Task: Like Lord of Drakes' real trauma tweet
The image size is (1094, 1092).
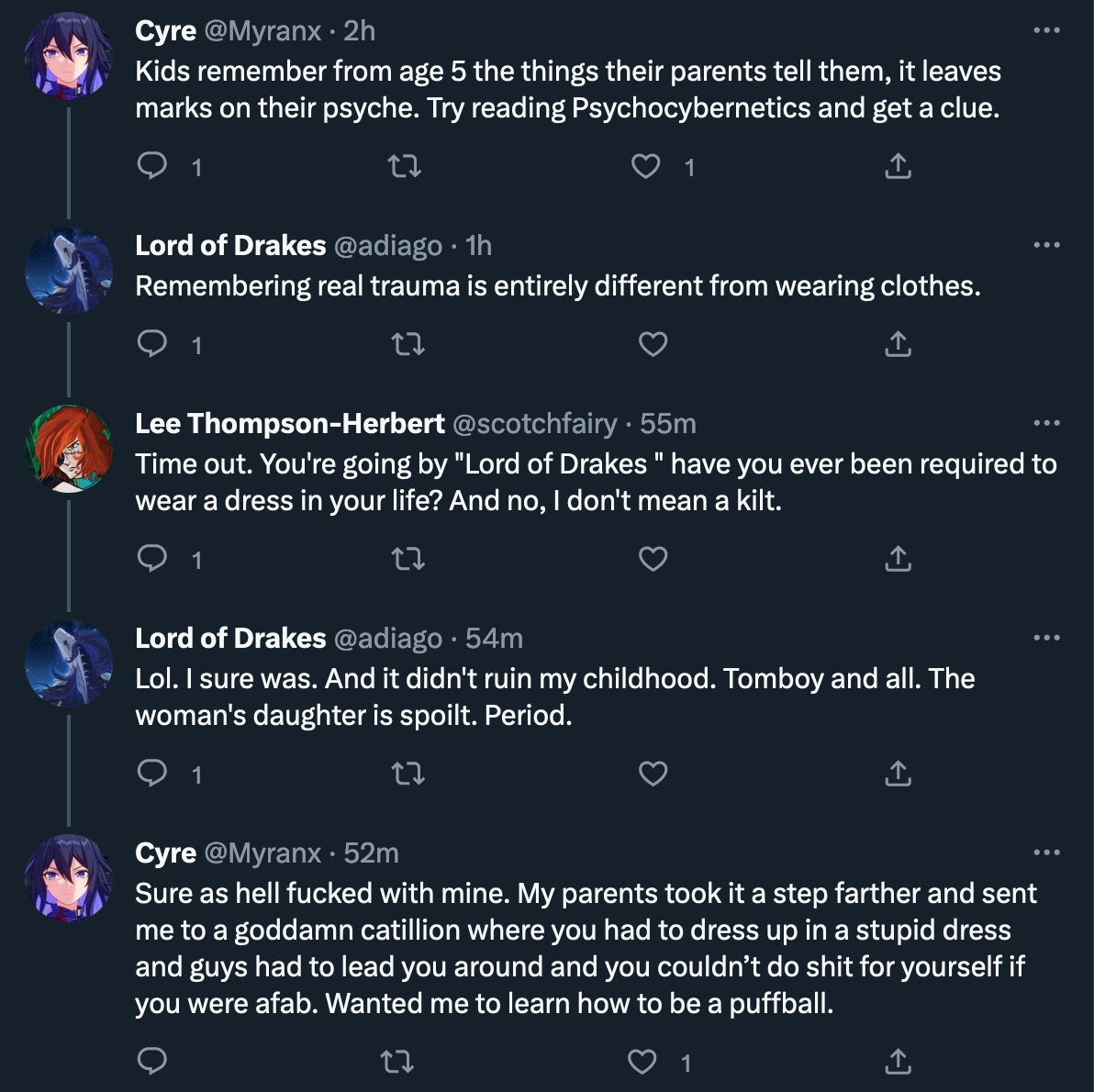Action: point(653,344)
